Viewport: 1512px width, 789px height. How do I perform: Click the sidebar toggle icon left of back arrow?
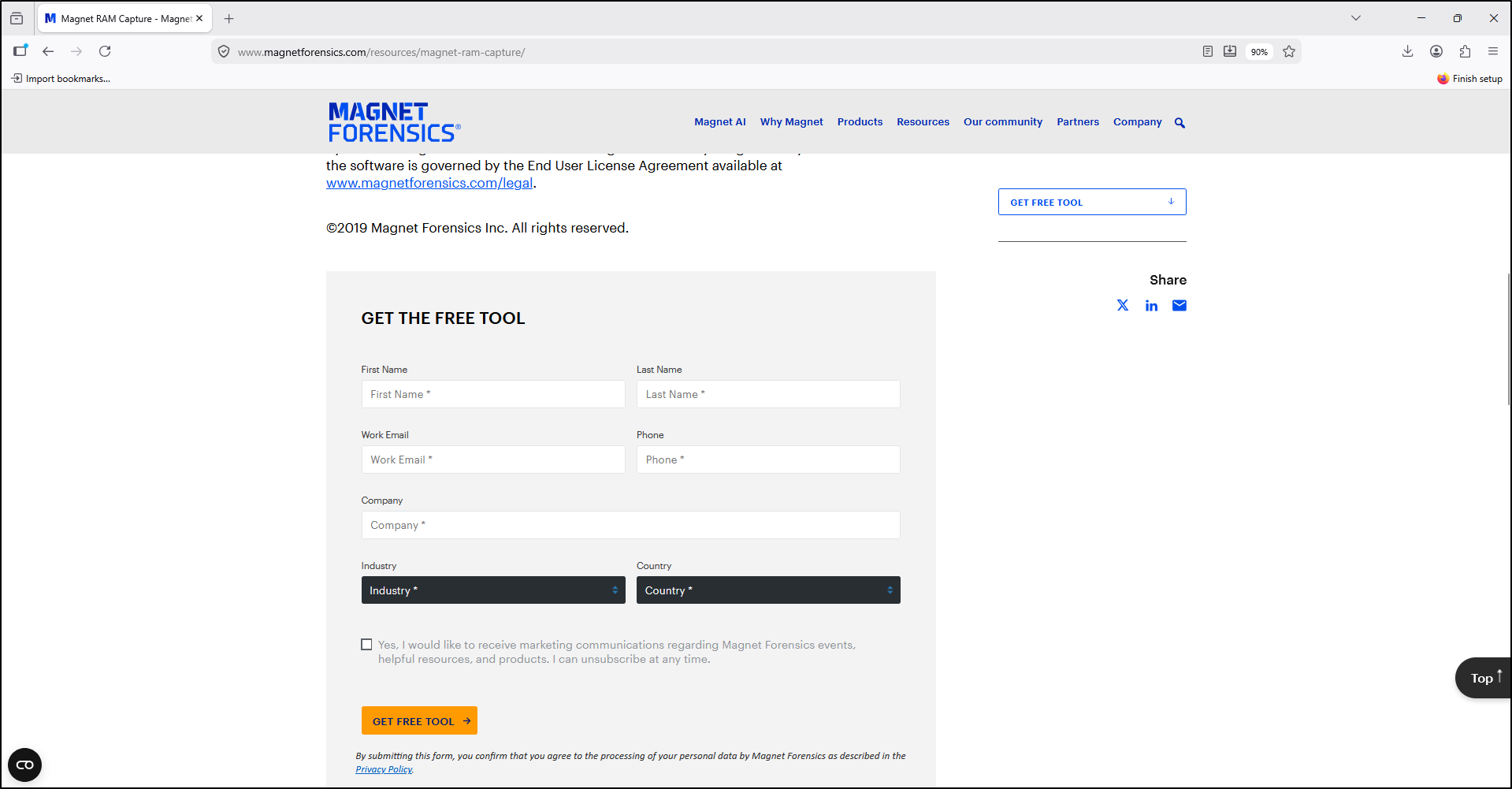point(20,51)
